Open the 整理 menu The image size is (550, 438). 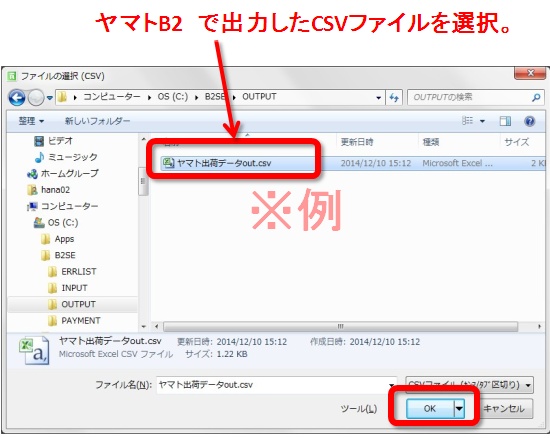[31, 121]
